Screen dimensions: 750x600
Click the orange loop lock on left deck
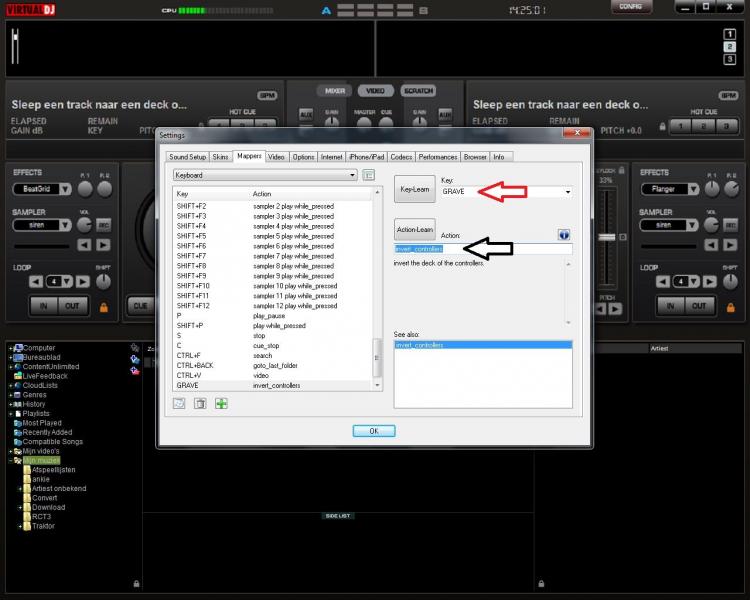coord(104,307)
